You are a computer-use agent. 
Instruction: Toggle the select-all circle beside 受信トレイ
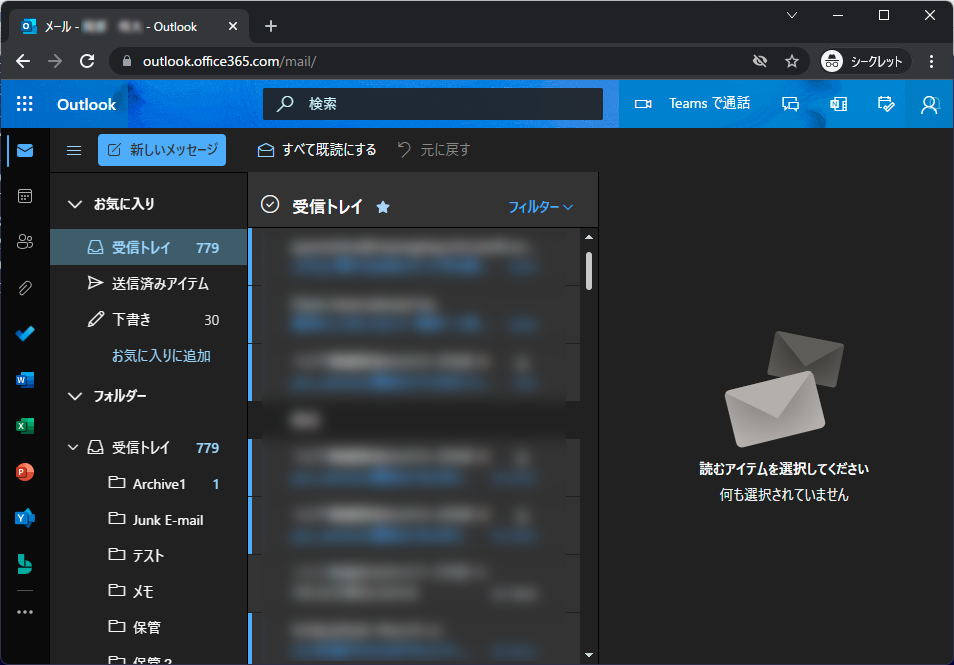269,205
